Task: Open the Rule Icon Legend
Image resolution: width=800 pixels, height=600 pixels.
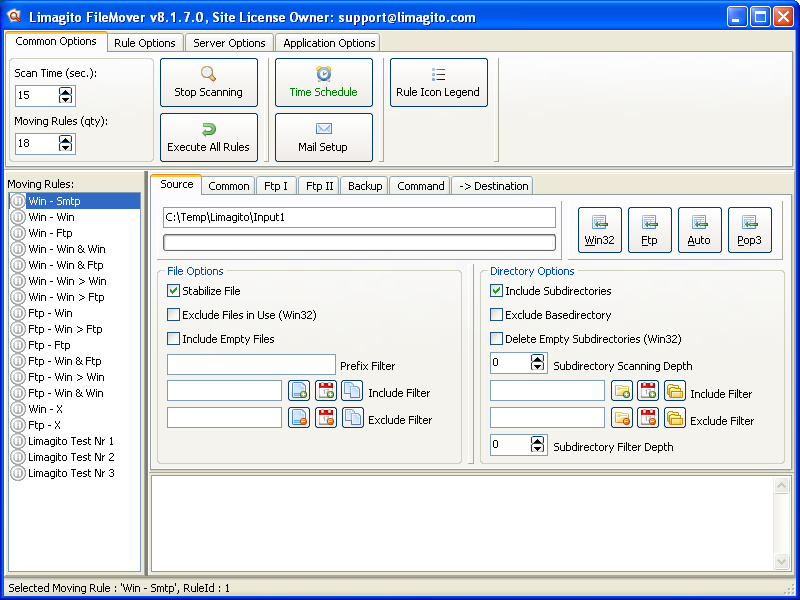Action: pyautogui.click(x=438, y=82)
